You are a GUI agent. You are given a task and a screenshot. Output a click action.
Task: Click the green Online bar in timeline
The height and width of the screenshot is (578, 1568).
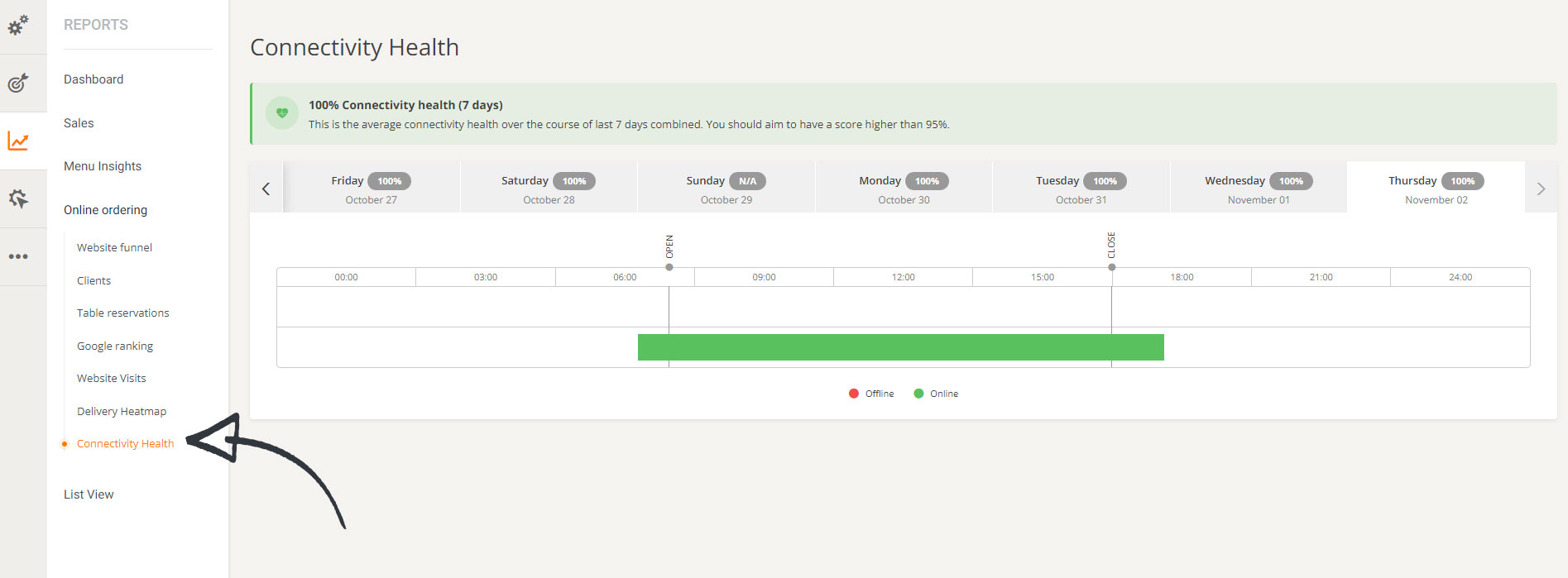(x=900, y=347)
